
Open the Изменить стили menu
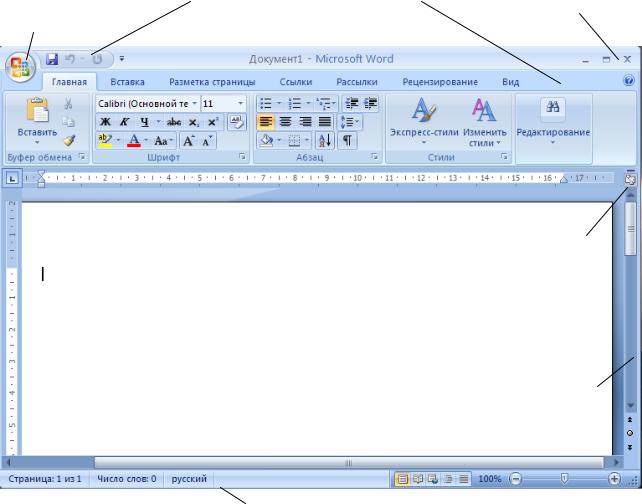484,122
